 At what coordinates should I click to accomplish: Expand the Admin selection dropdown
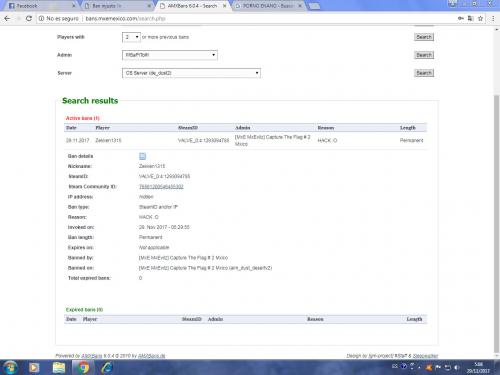(170, 55)
